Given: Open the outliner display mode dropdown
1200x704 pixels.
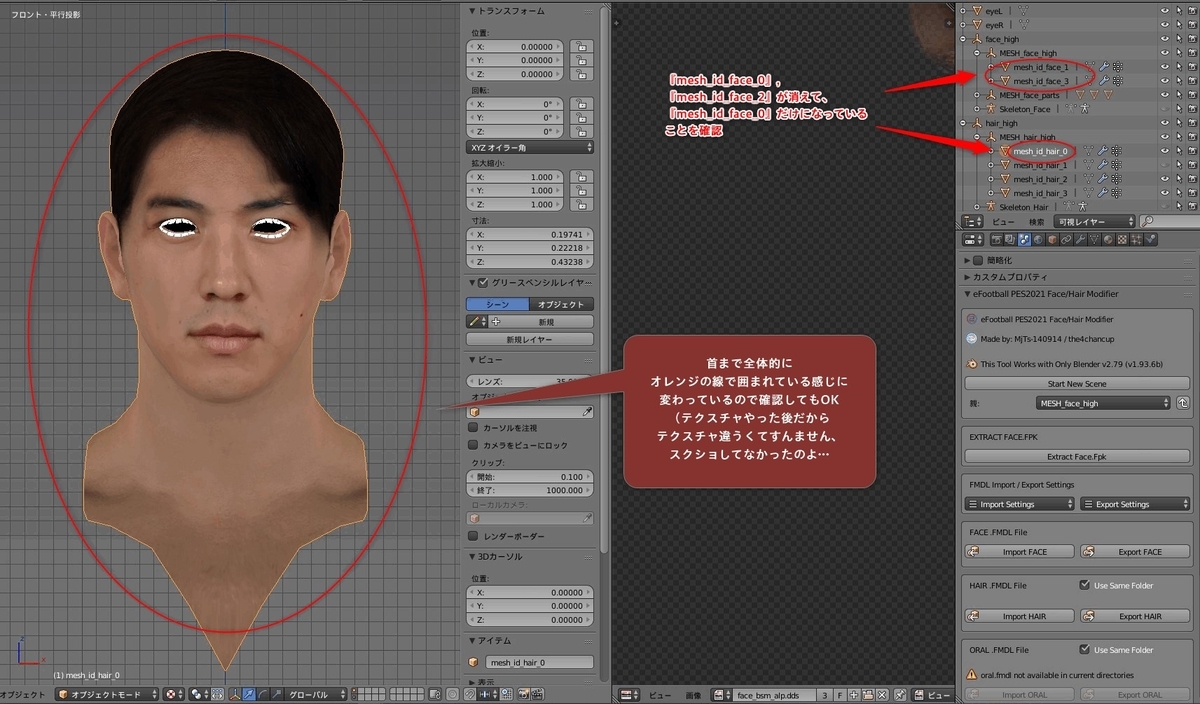Looking at the screenshot, I should (x=1094, y=221).
